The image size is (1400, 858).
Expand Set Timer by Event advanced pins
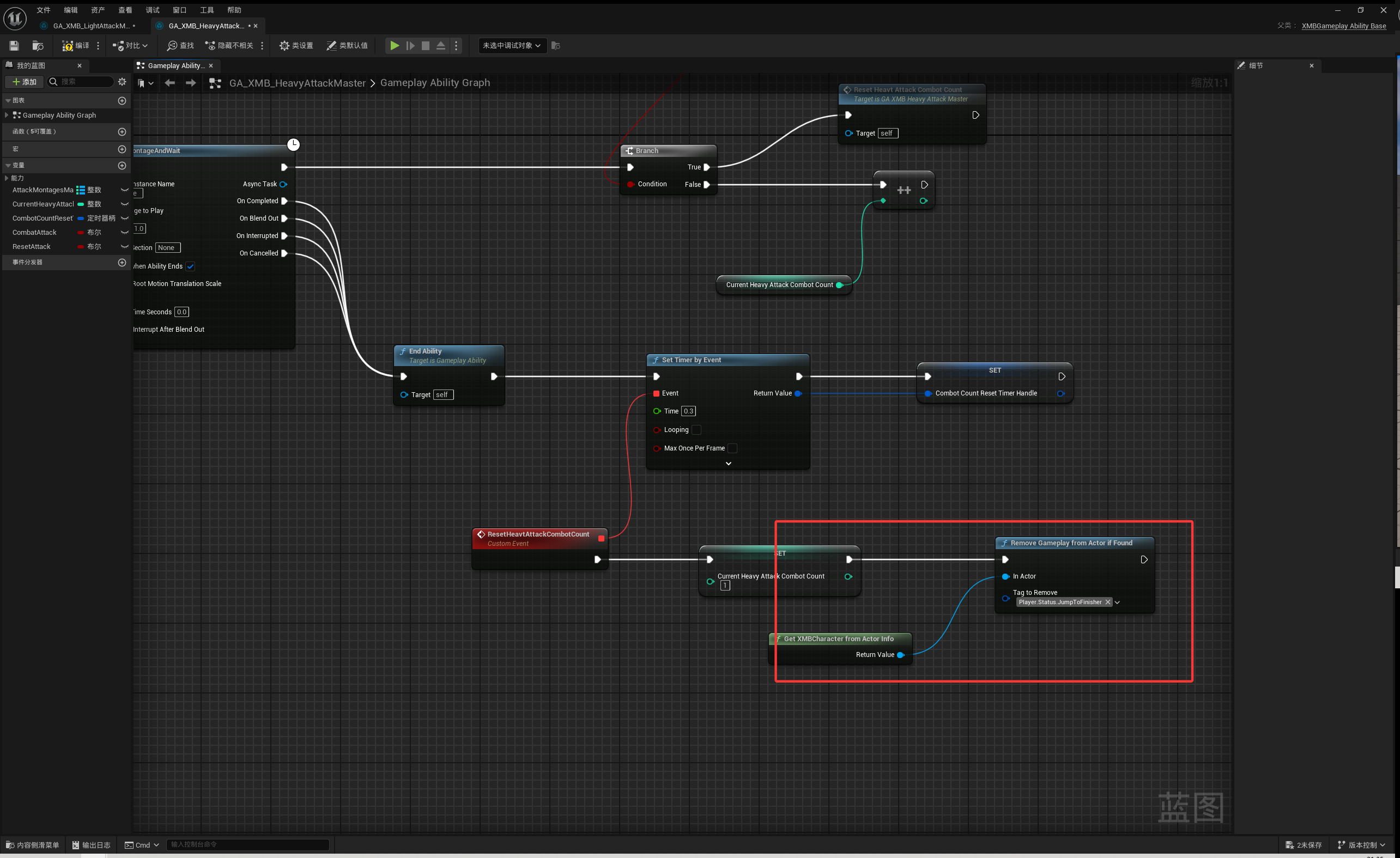(x=728, y=464)
